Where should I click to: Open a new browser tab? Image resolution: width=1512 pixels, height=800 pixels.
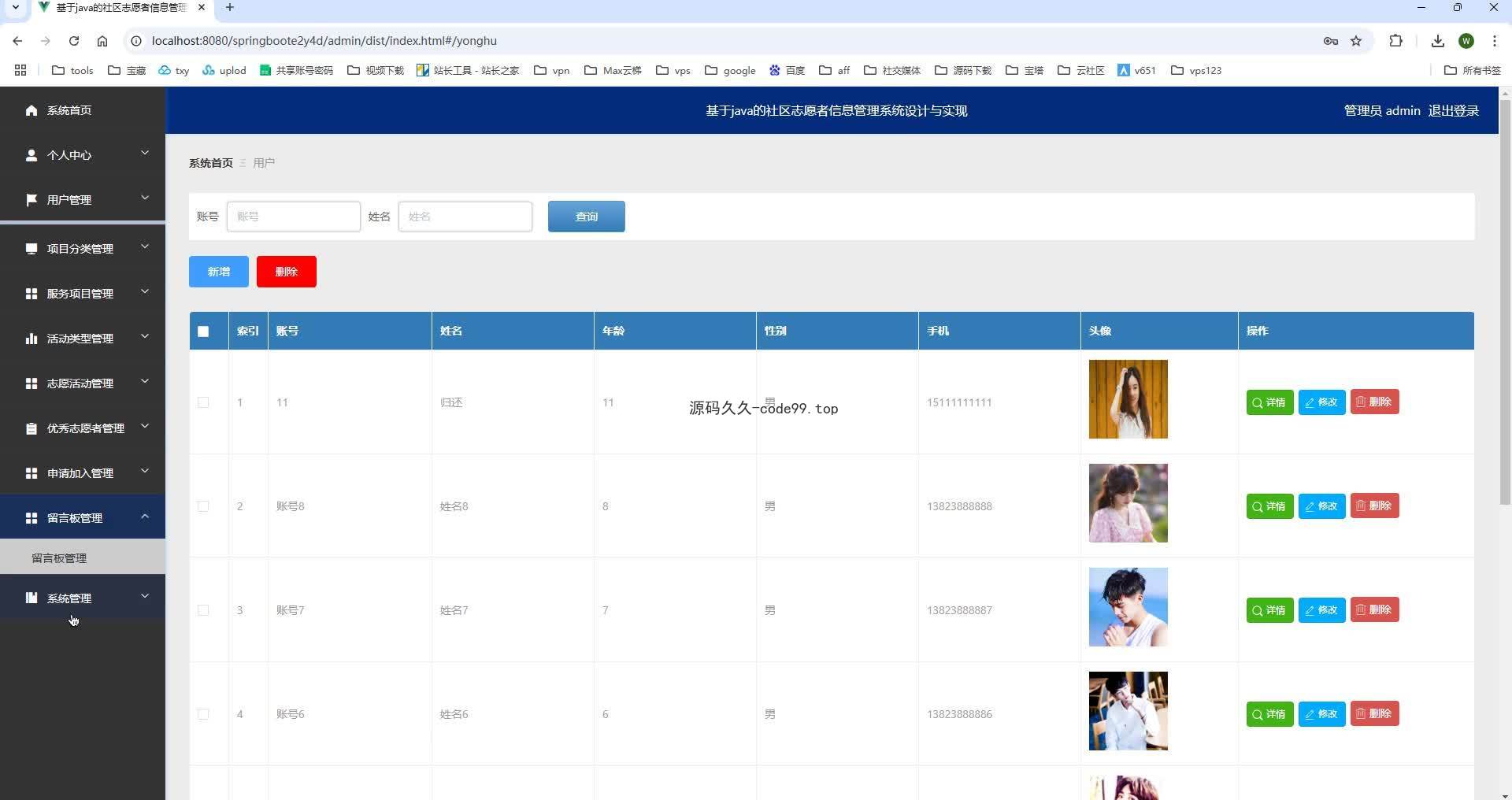[x=230, y=8]
